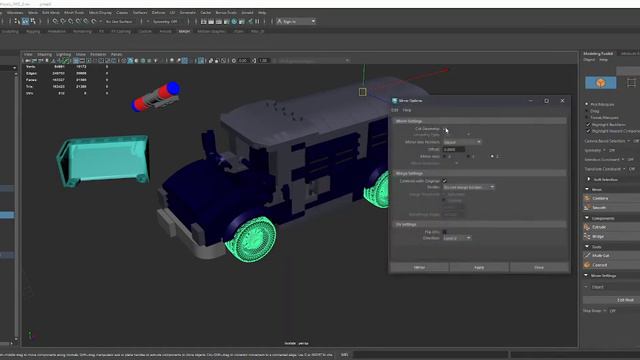Click viewport gamma icon
The width and height of the screenshot is (640, 360).
[x=253, y=60]
